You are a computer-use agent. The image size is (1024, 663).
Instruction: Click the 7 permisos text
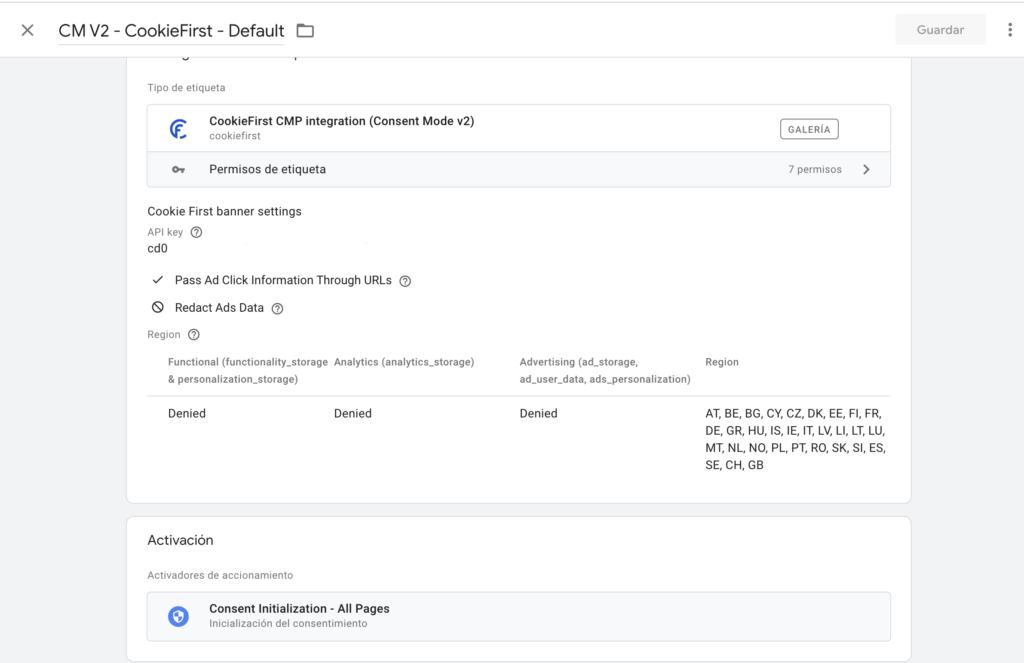pyautogui.click(x=814, y=169)
